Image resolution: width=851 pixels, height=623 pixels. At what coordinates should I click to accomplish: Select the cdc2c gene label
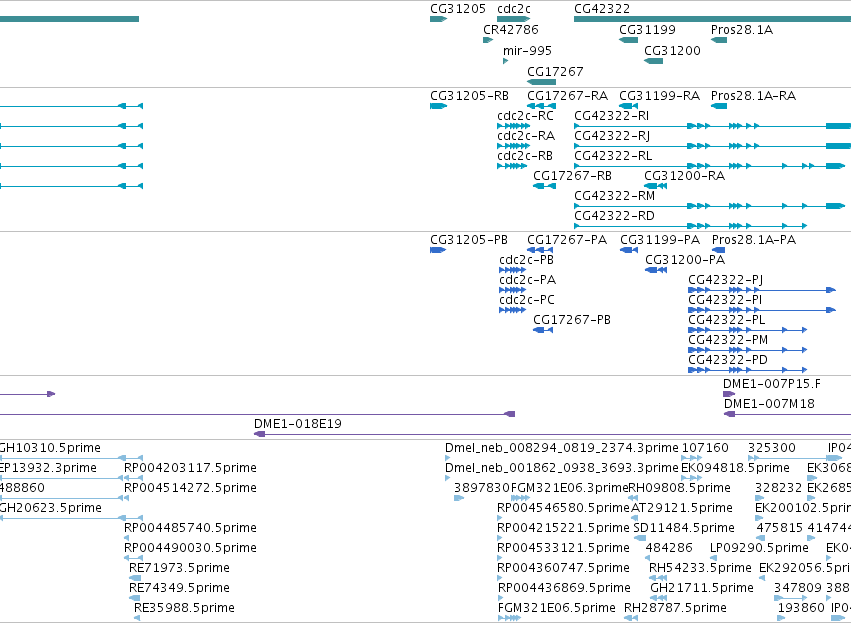pos(513,9)
